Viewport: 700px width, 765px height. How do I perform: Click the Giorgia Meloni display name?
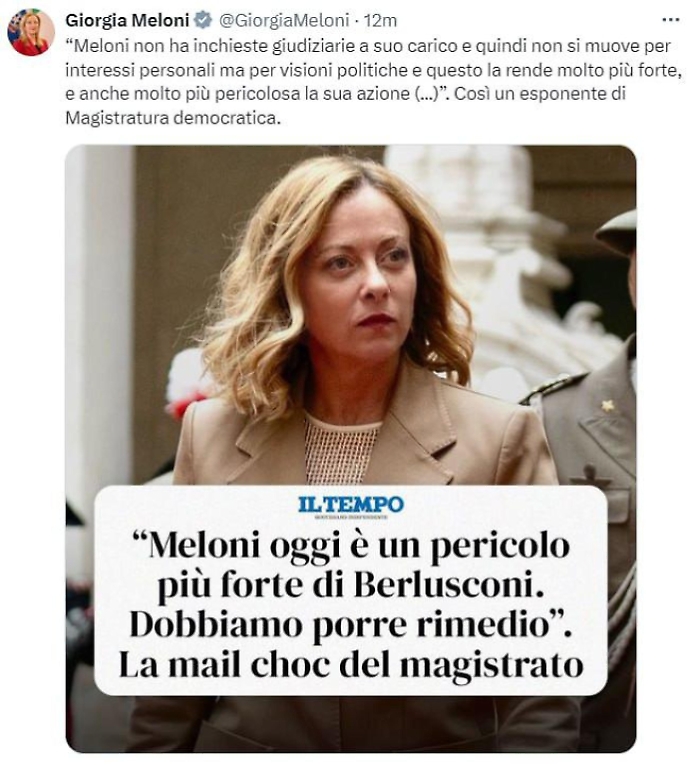pos(127,20)
